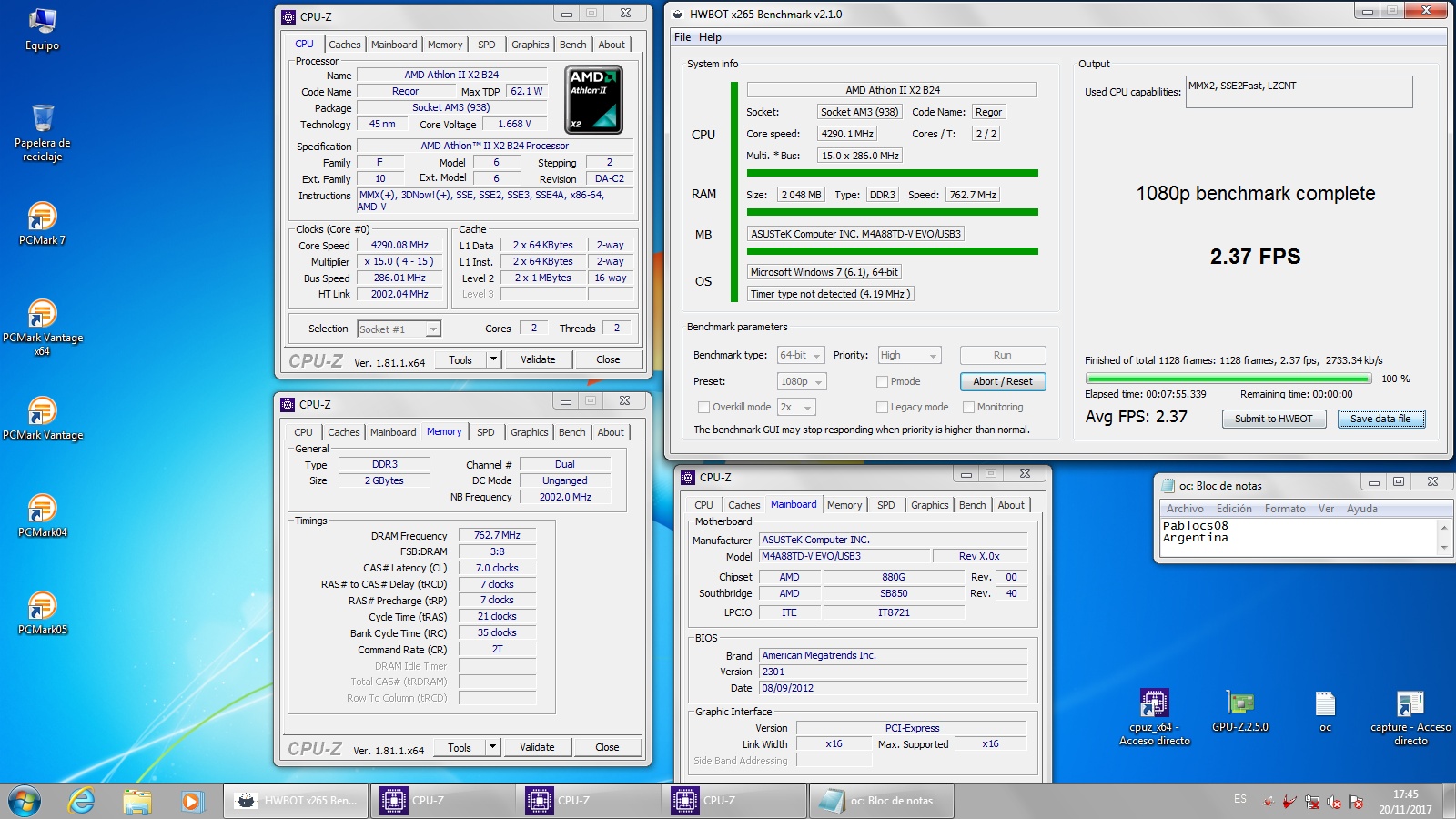
Task: Select SPD tab in Memory CPU-Z window
Action: click(486, 432)
